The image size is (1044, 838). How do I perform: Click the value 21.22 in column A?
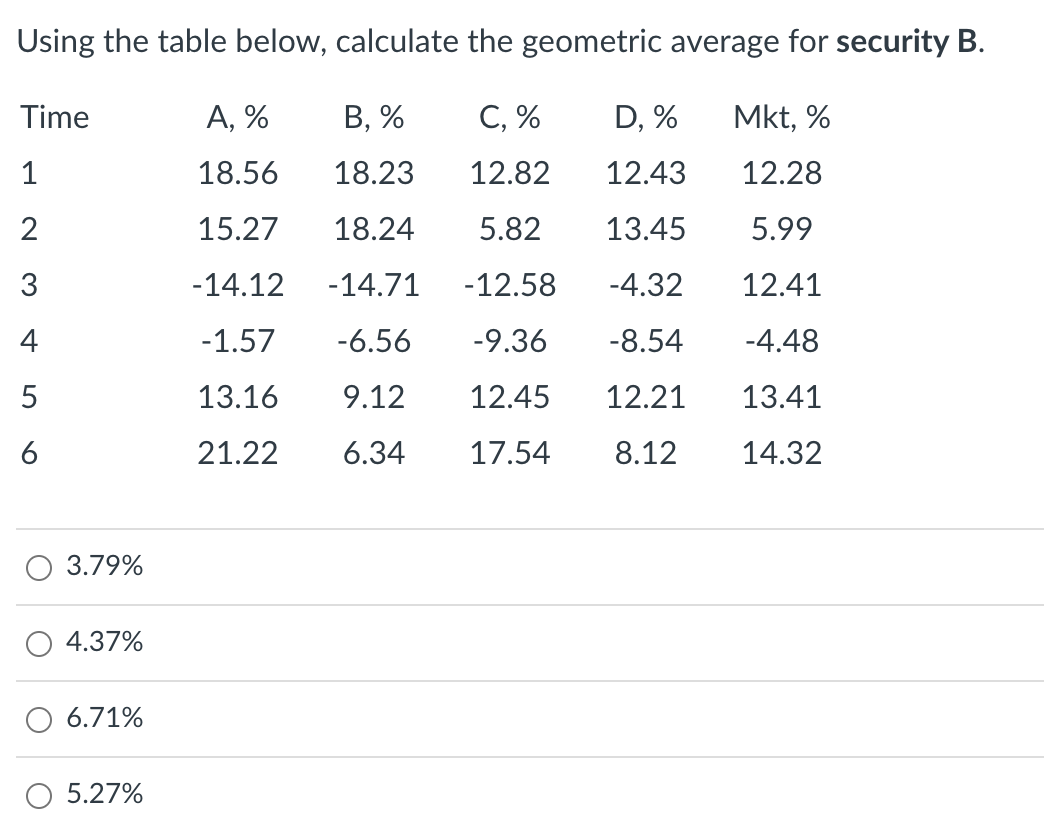[x=238, y=453]
